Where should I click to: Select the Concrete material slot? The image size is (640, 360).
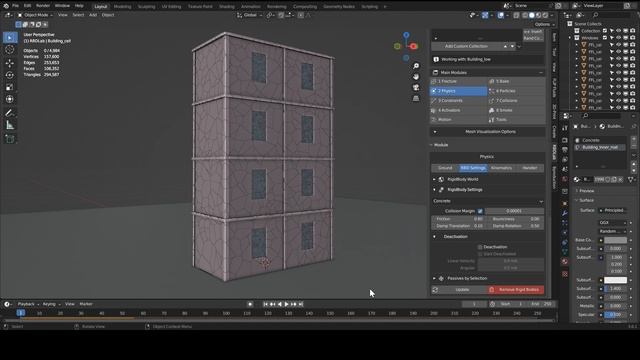click(x=600, y=140)
